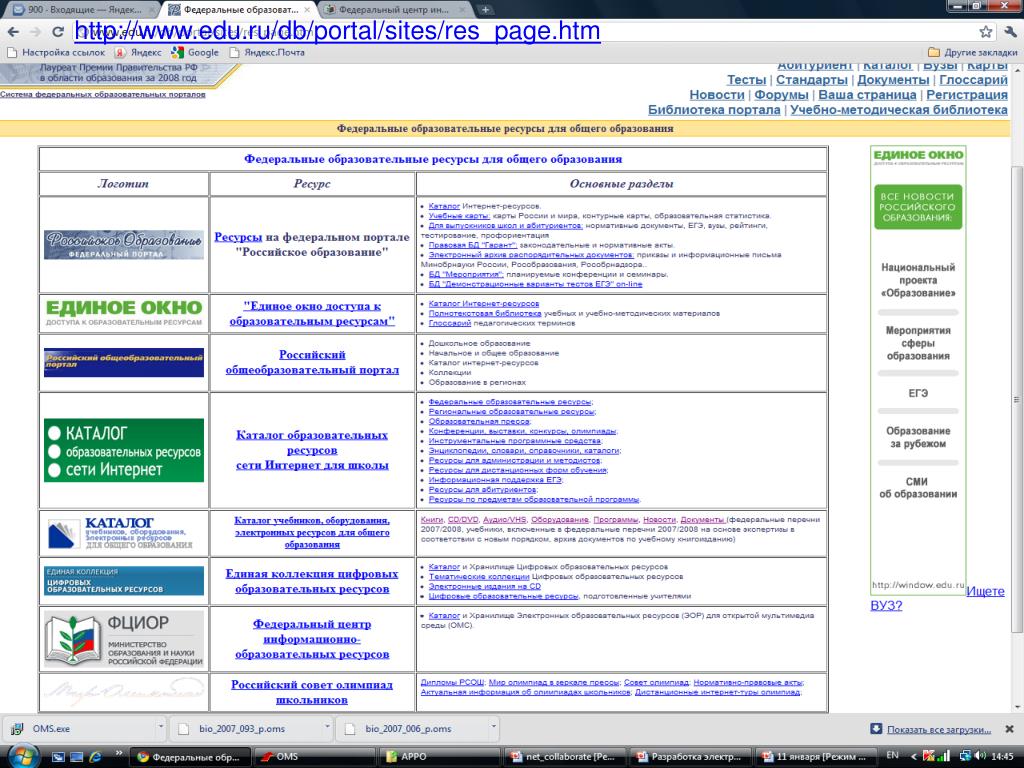Switch to the Федеральный центр ин... tab
Image resolution: width=1024 pixels, height=768 pixels.
pos(394,10)
